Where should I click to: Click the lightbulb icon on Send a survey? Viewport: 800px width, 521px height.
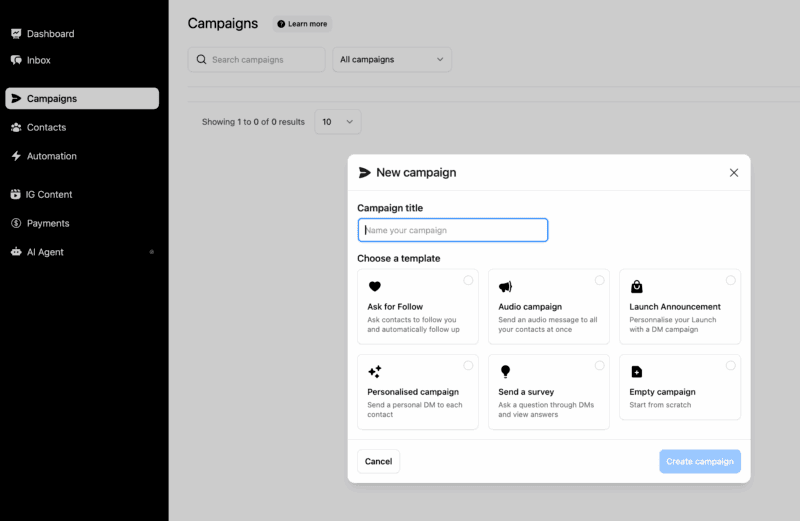tap(505, 371)
